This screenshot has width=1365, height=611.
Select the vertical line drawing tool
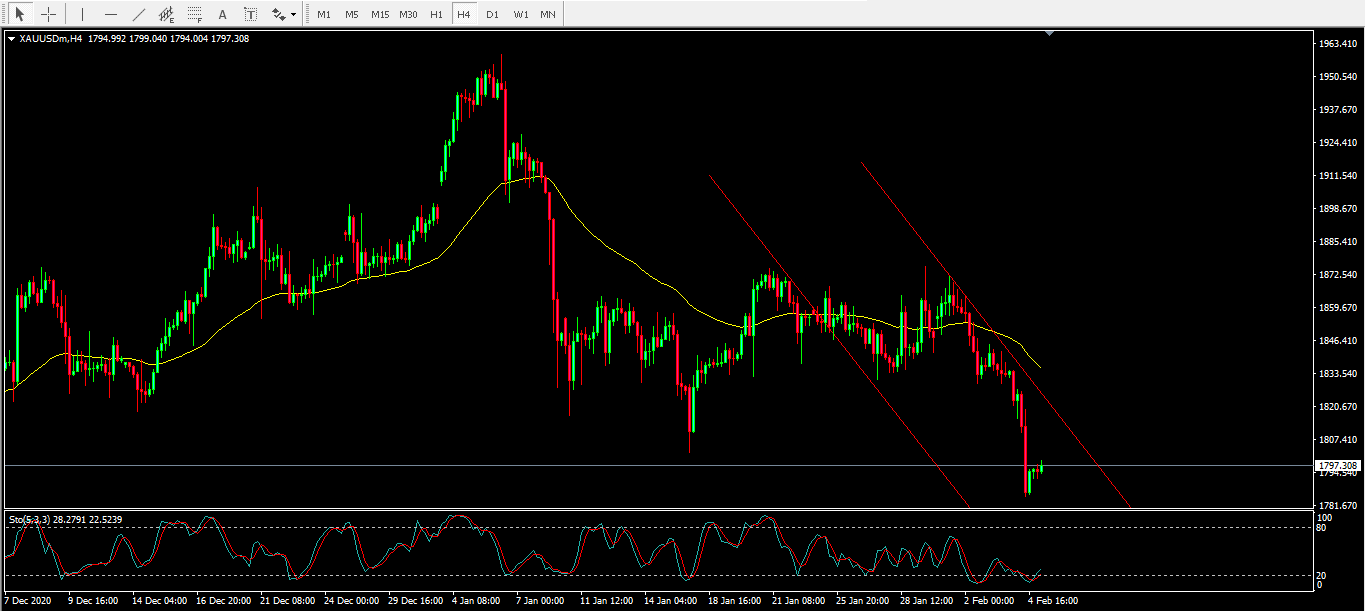pos(82,15)
